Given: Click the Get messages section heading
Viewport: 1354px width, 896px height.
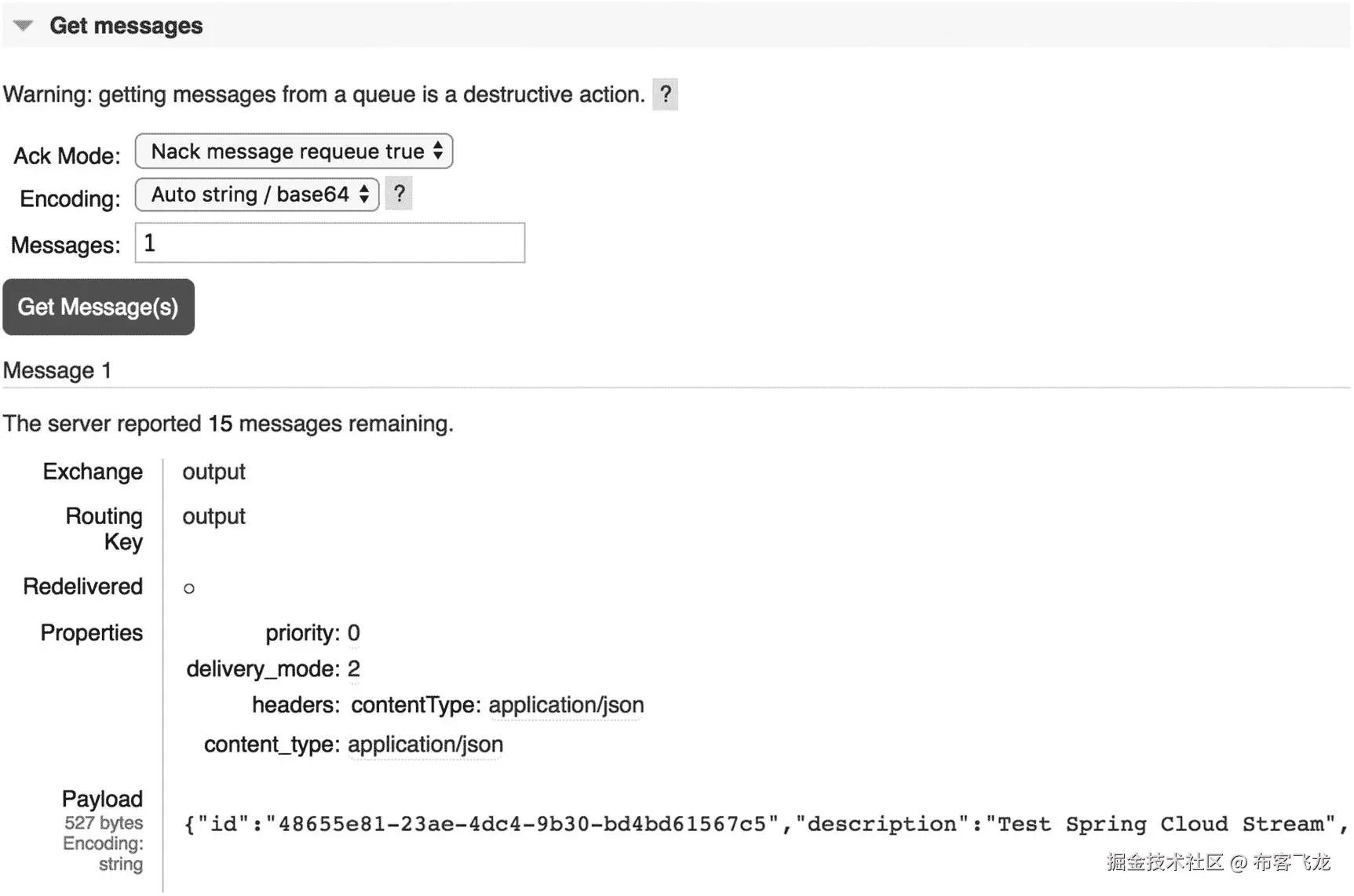Looking at the screenshot, I should tap(126, 26).
